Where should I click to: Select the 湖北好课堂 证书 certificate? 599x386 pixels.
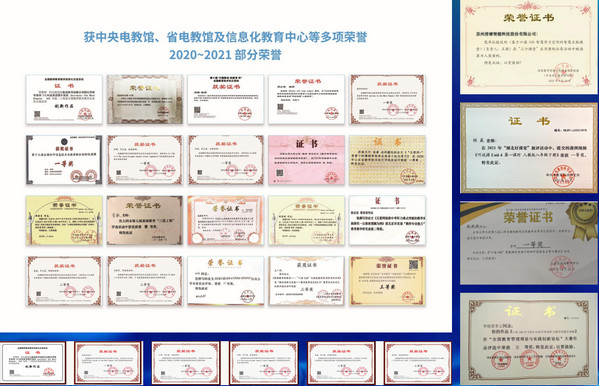529,148
